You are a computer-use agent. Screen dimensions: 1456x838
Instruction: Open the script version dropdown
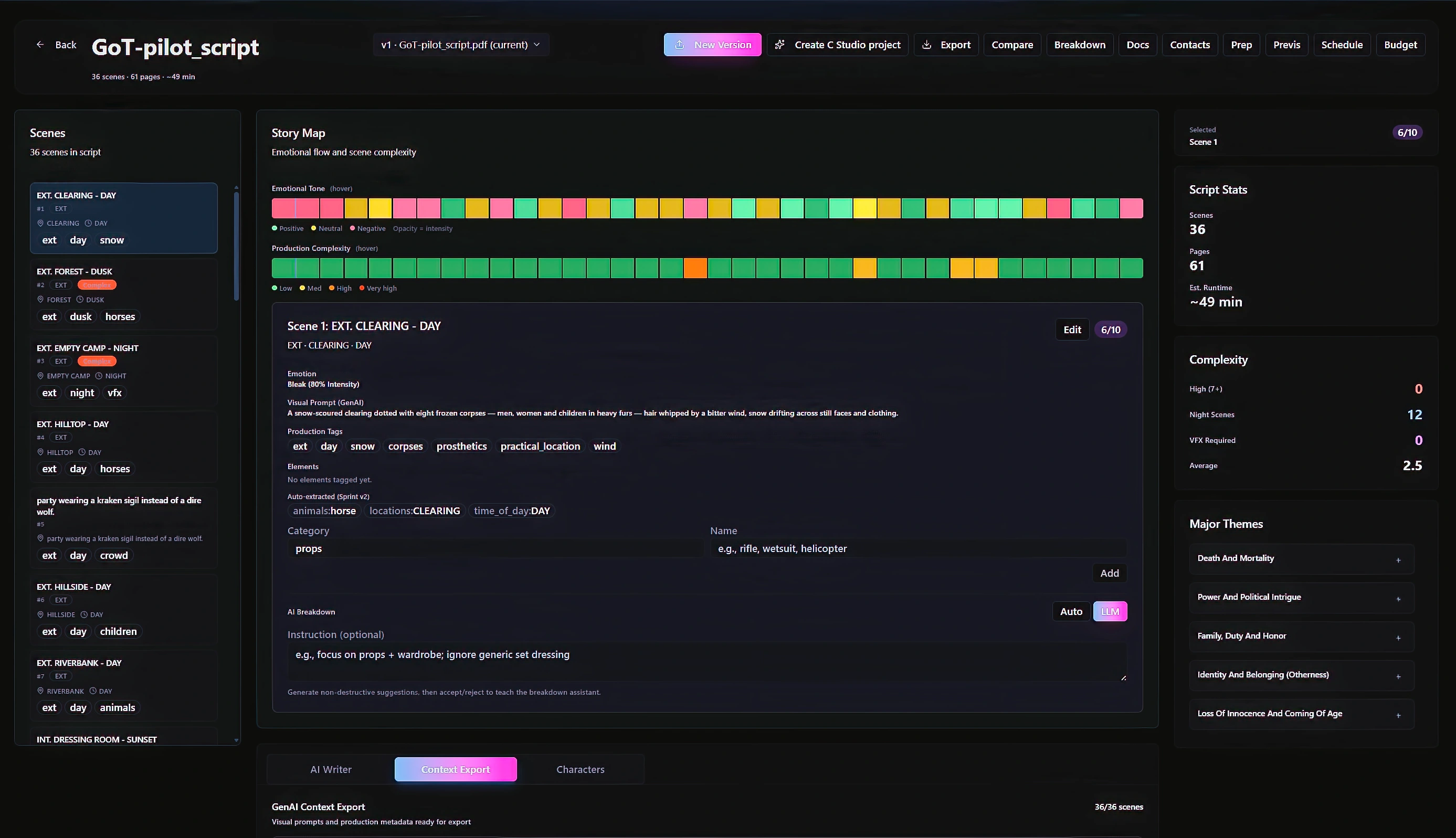pyautogui.click(x=461, y=44)
